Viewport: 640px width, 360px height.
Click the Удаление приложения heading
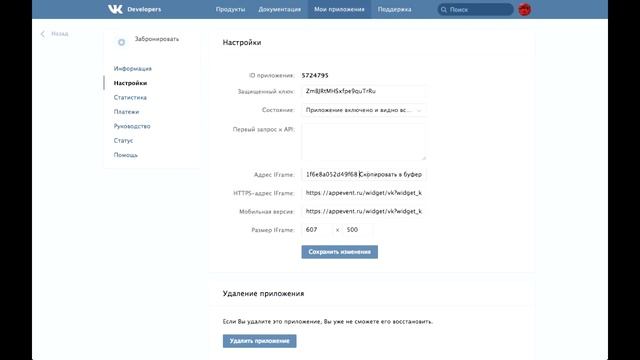263,293
